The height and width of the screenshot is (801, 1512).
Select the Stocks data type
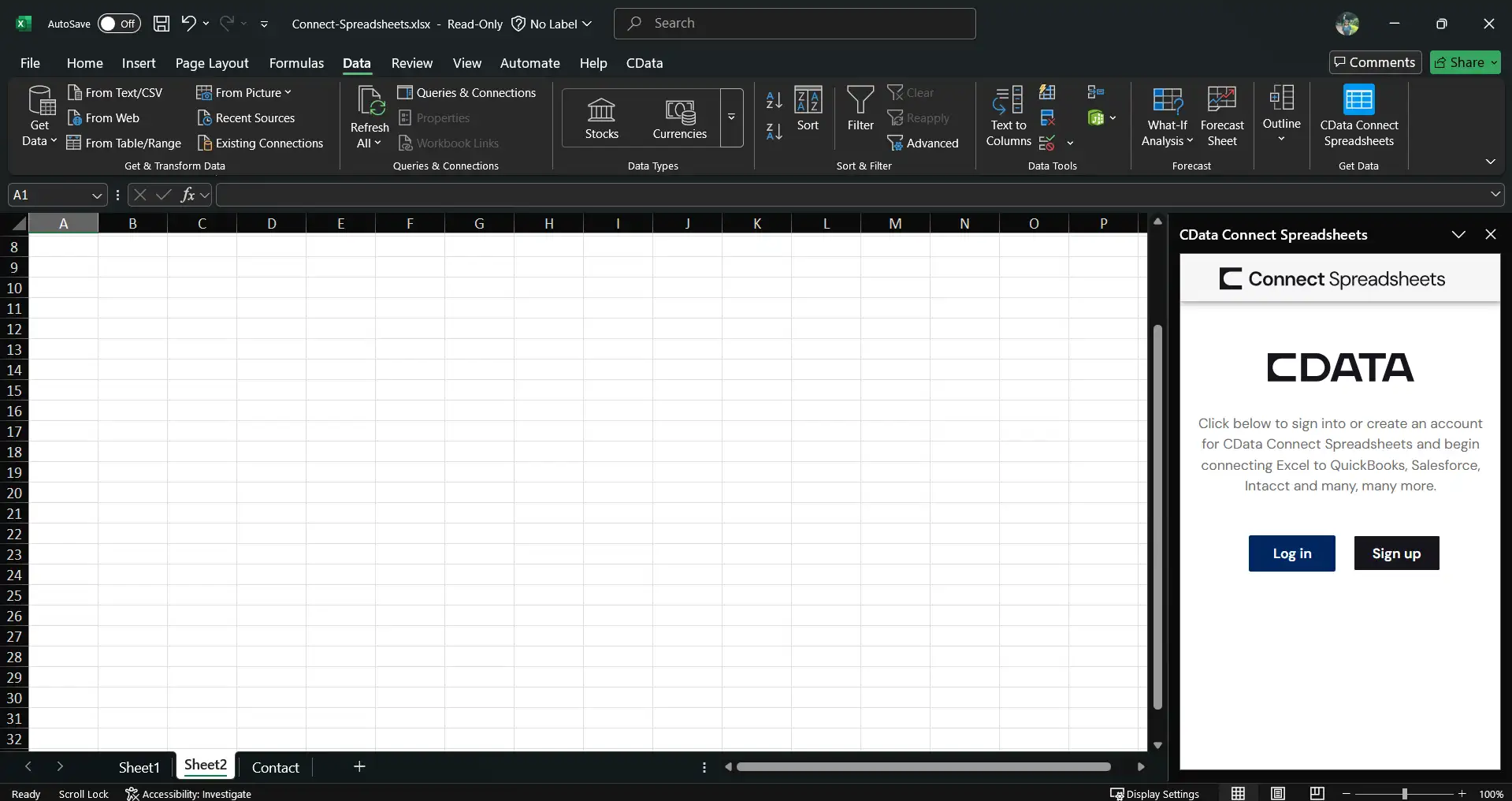[x=602, y=118]
